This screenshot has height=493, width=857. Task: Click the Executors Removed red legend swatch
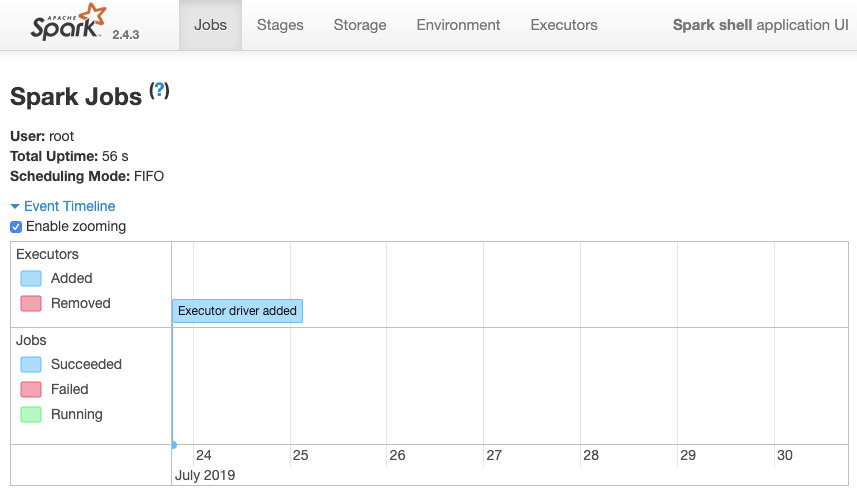click(x=31, y=303)
